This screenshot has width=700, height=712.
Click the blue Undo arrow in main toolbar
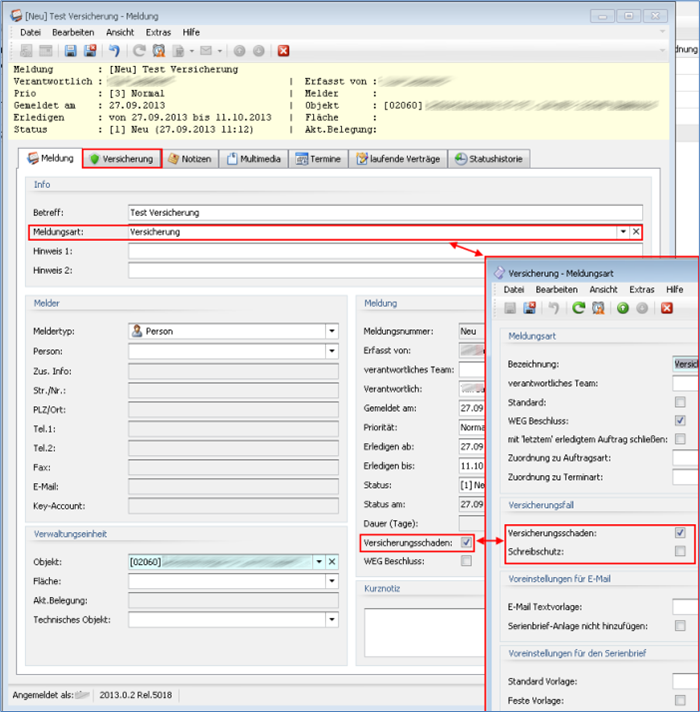115,51
